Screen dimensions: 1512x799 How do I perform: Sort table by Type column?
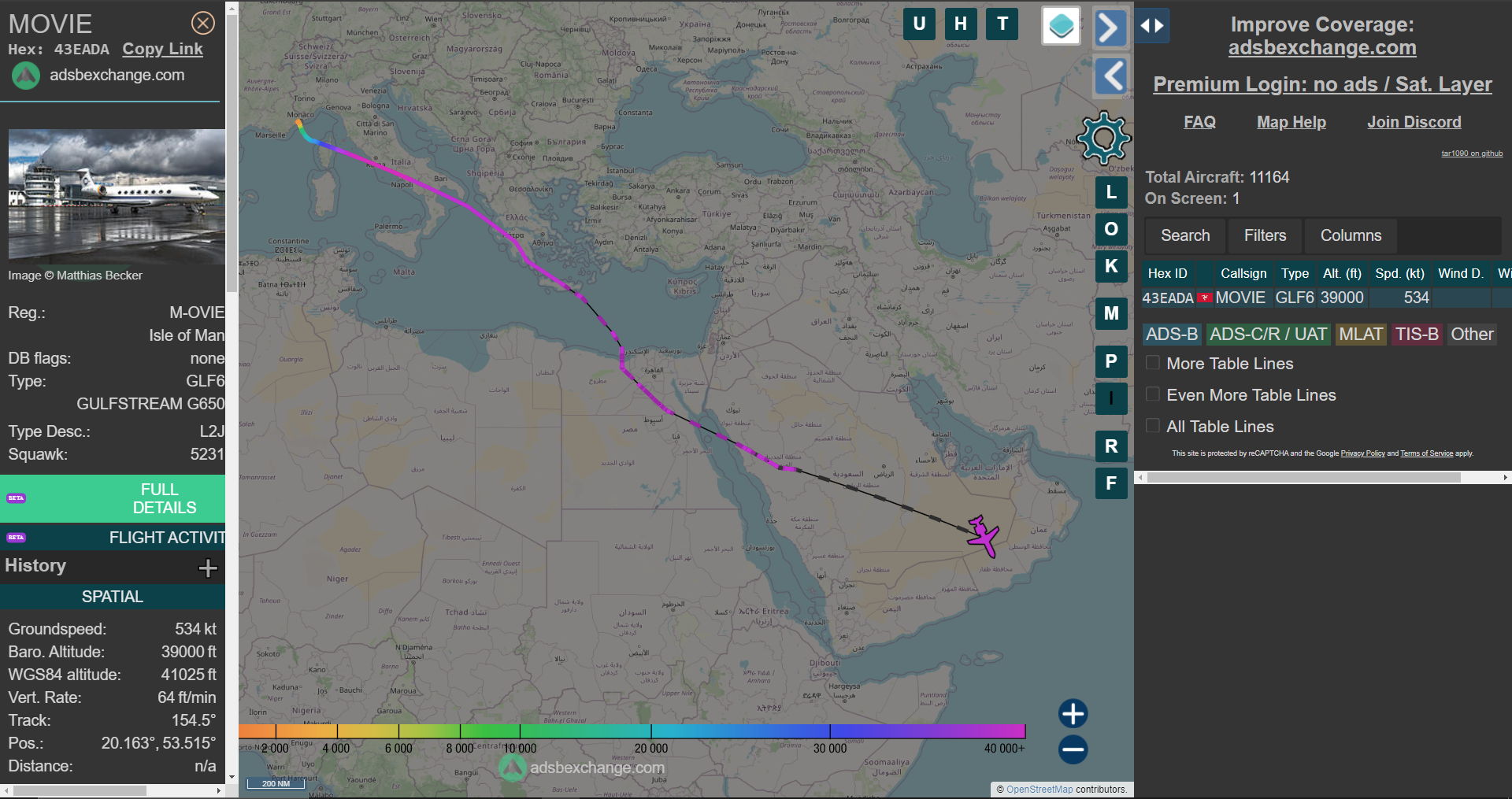1295,273
